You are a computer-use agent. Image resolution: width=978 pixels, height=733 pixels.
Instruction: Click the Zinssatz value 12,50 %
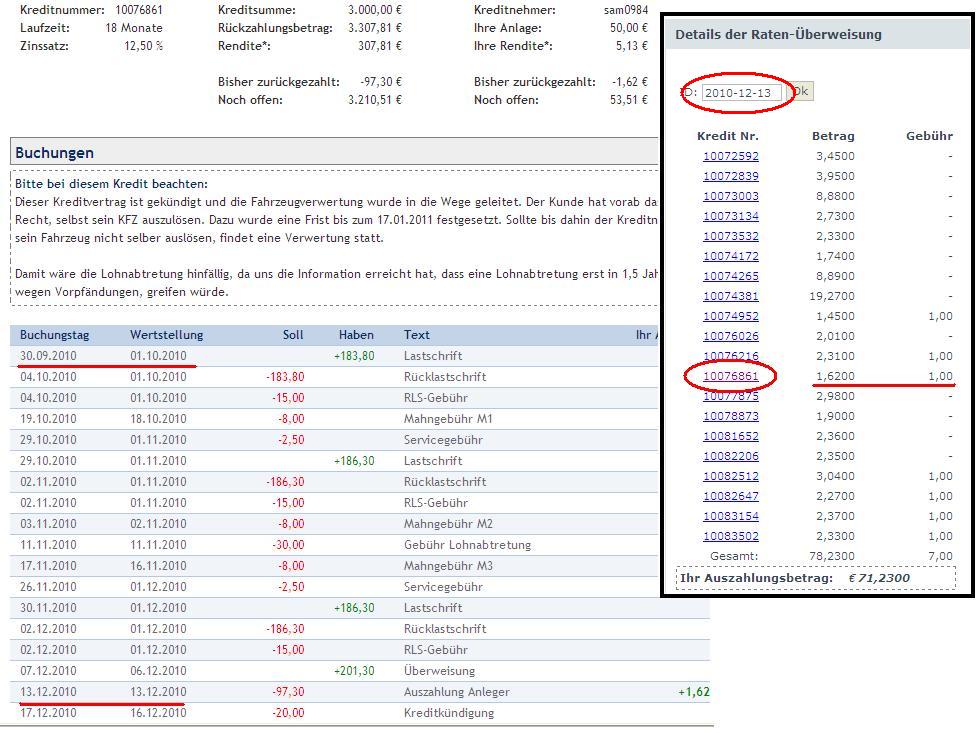[143, 46]
